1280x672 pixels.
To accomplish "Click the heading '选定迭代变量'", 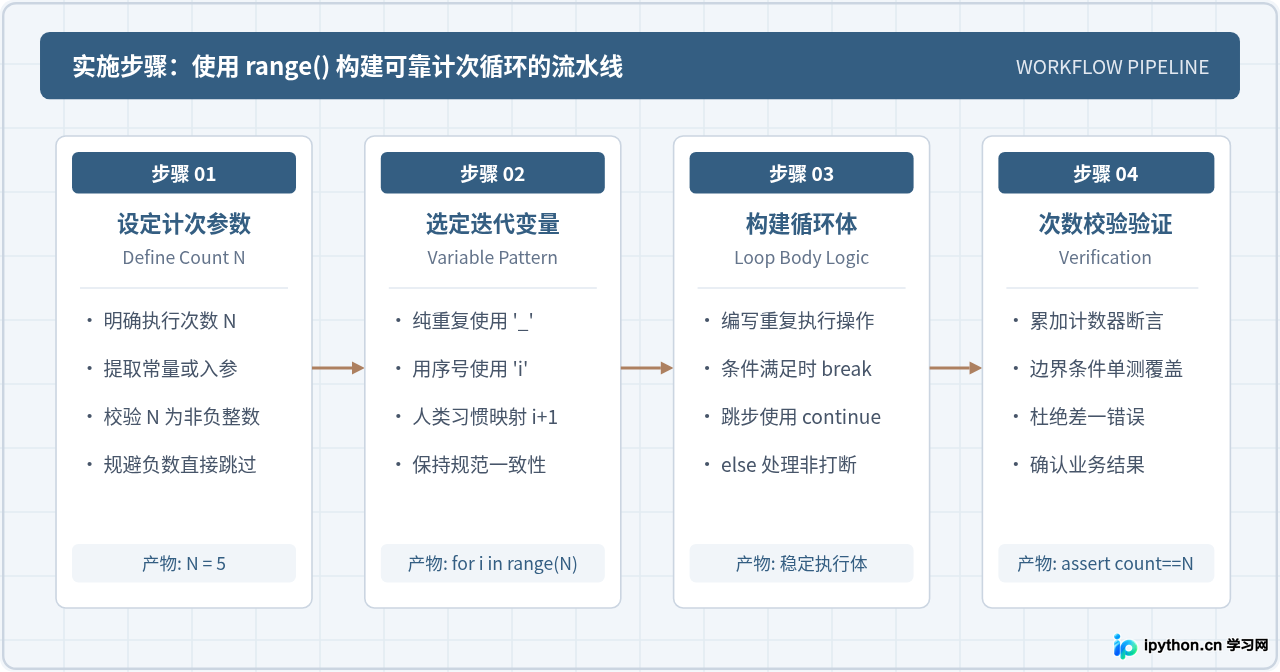I will point(492,224).
